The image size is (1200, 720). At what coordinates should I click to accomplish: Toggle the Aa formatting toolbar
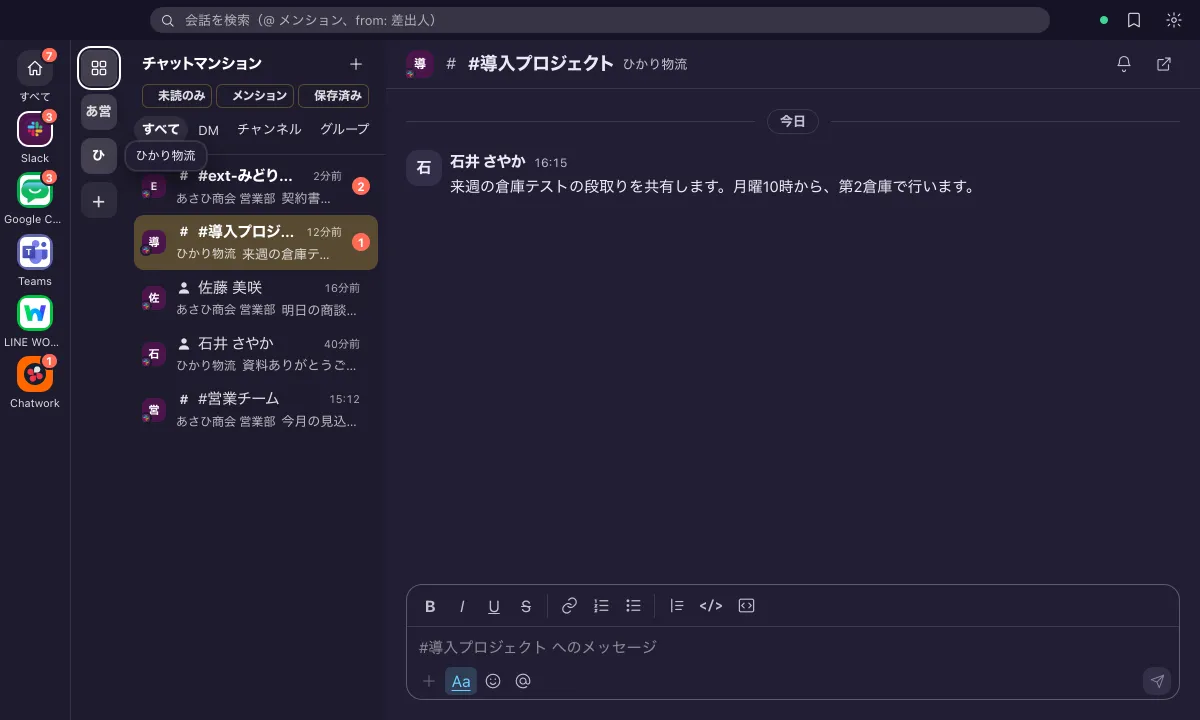click(461, 681)
